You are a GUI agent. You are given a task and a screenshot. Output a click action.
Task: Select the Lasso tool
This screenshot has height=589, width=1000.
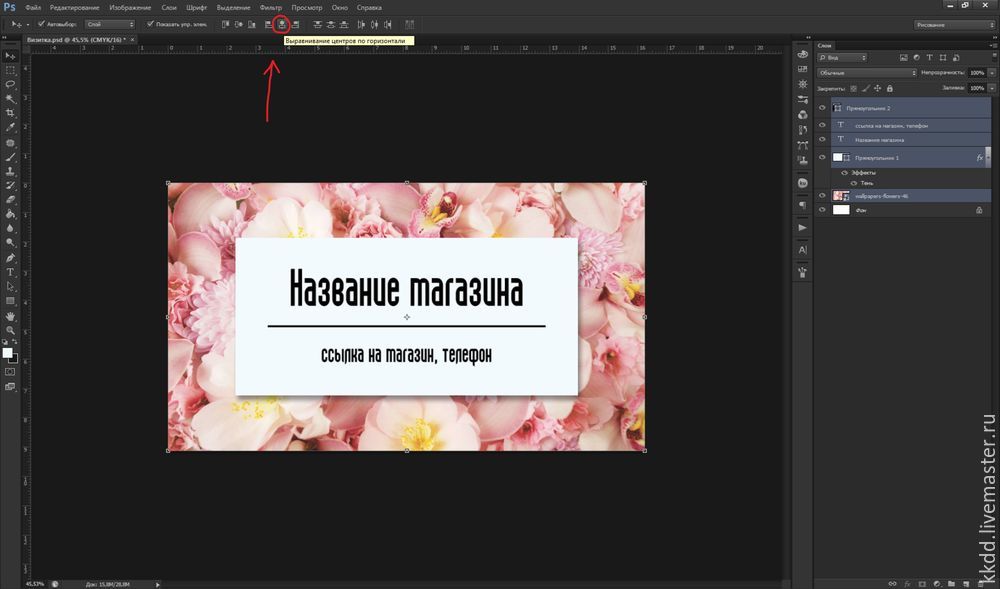tap(10, 84)
